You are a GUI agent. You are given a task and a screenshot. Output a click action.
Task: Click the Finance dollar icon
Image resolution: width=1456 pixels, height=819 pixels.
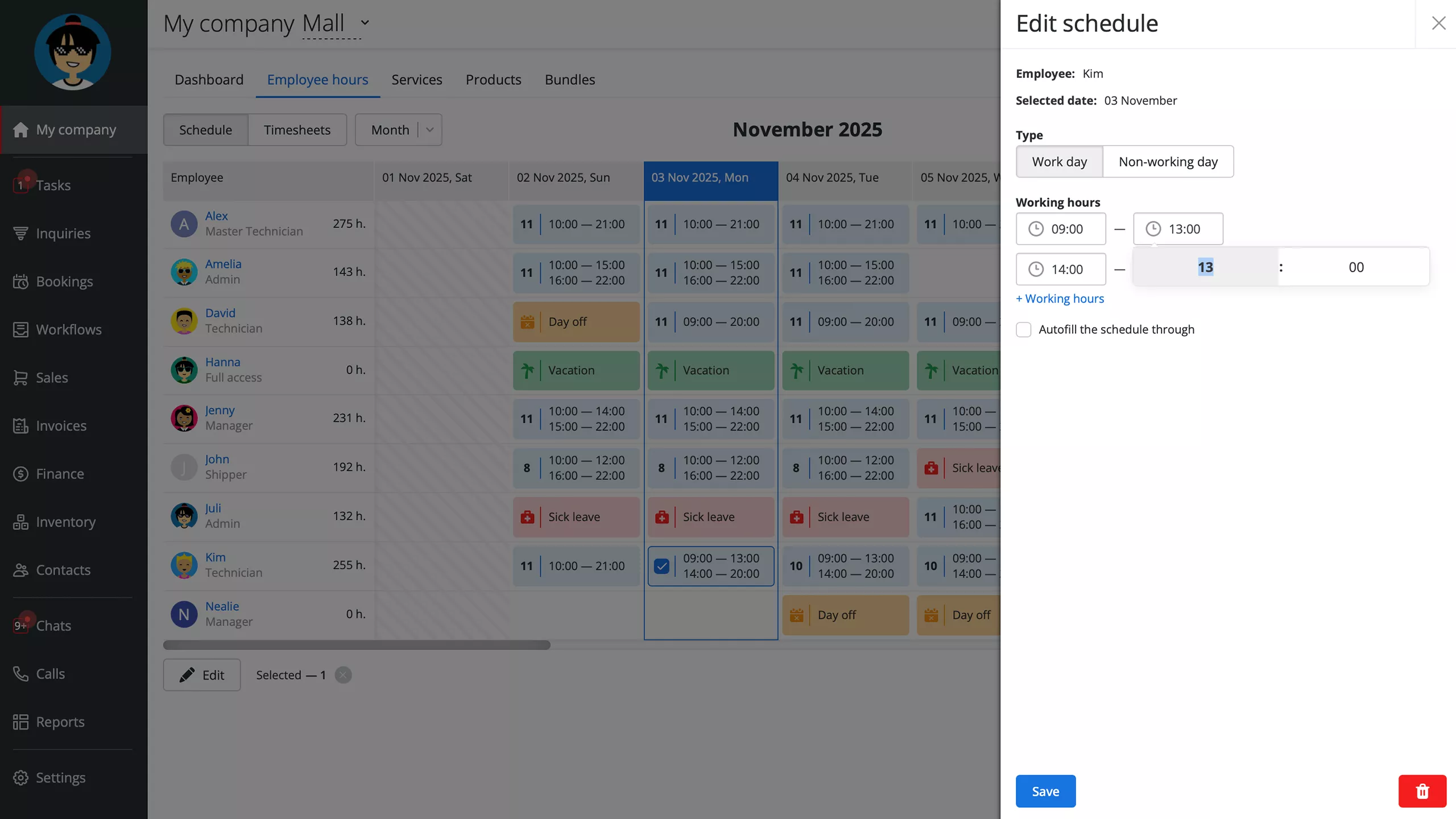coord(20,474)
